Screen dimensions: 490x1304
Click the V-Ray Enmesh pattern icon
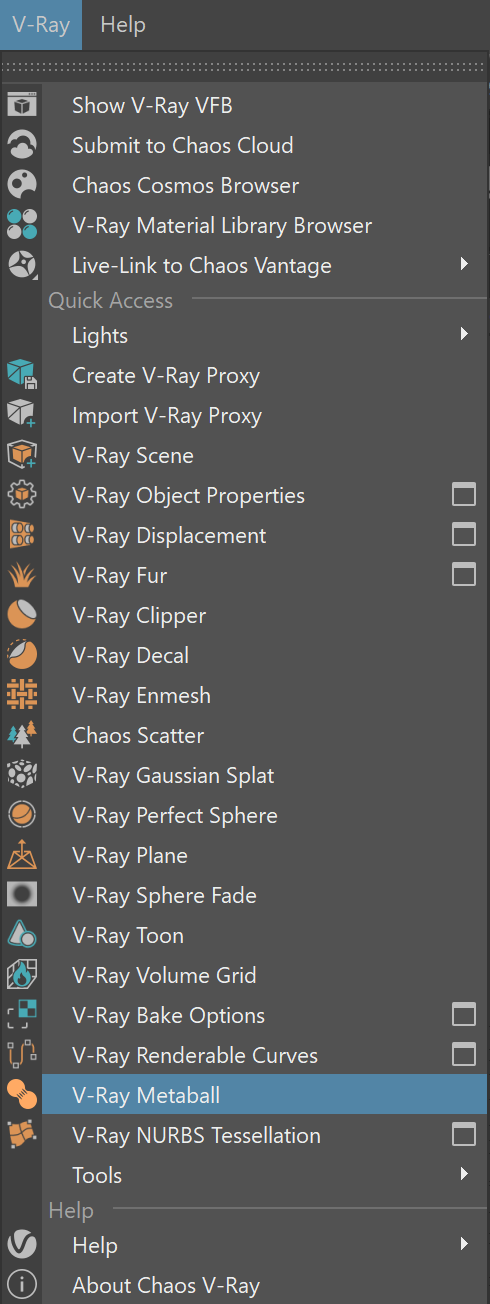pyautogui.click(x=22, y=695)
